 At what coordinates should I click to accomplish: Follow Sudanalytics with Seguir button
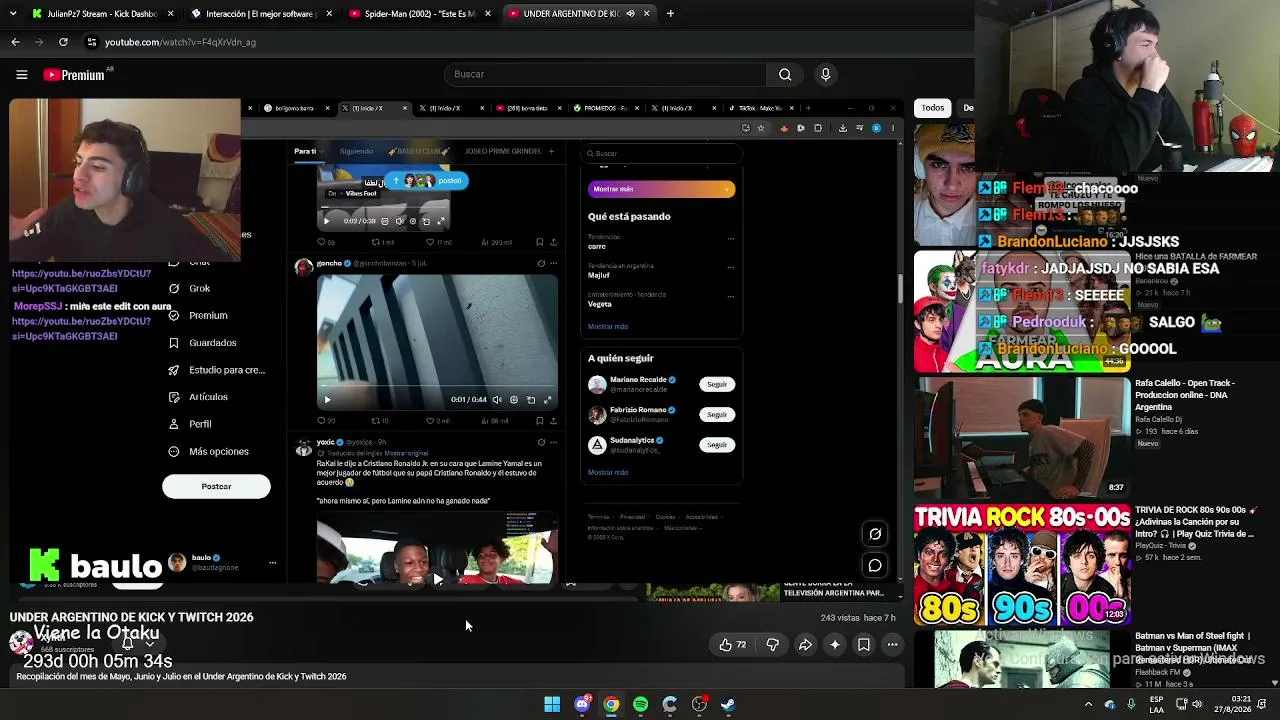[717, 444]
